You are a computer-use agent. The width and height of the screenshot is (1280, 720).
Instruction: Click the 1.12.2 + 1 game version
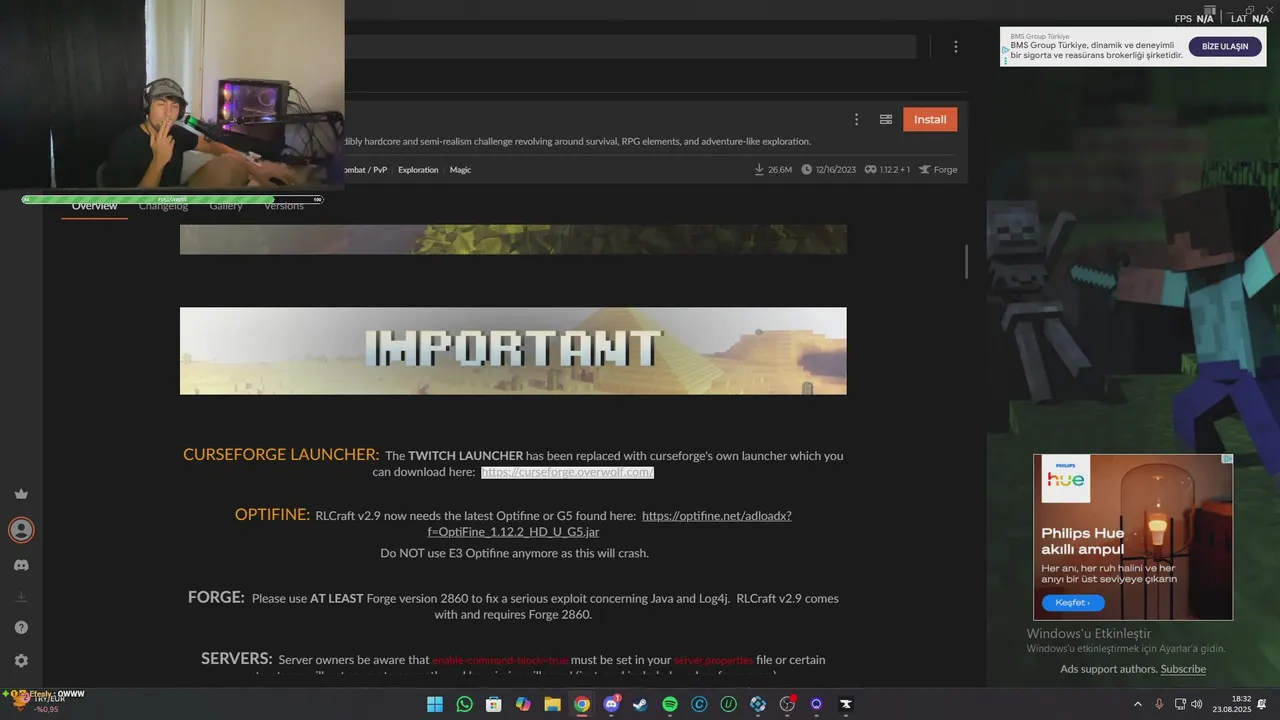pos(888,170)
